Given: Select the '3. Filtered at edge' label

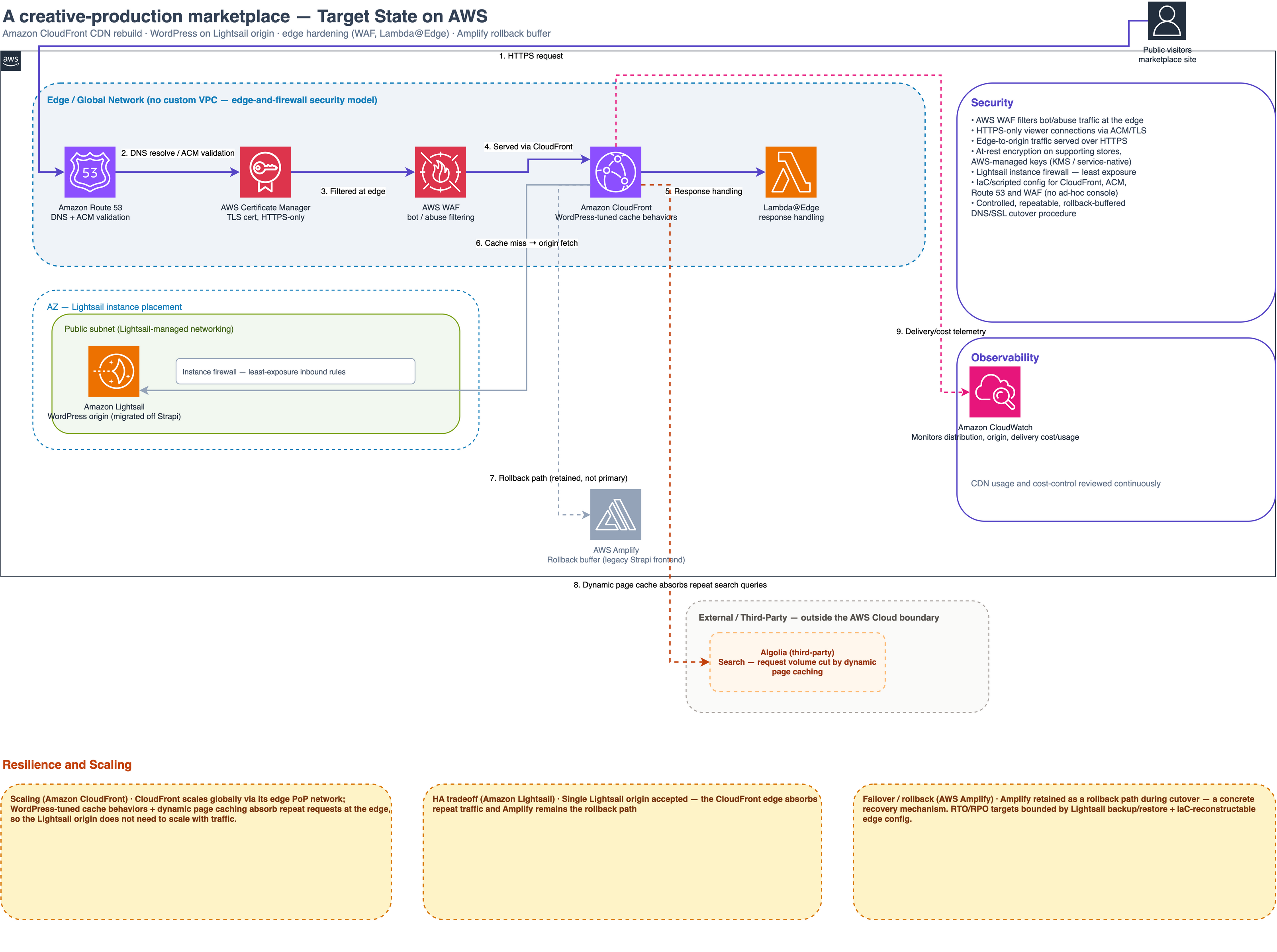Looking at the screenshot, I should coord(353,191).
